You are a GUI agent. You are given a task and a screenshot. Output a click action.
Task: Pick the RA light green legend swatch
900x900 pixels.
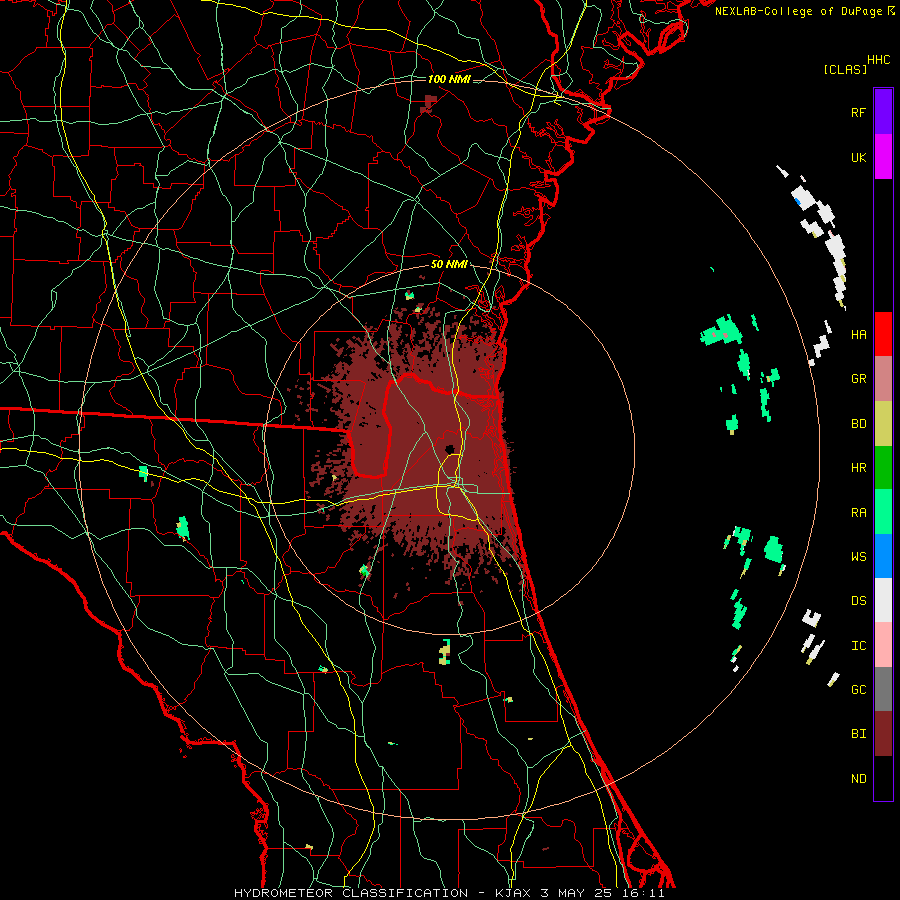tap(883, 512)
